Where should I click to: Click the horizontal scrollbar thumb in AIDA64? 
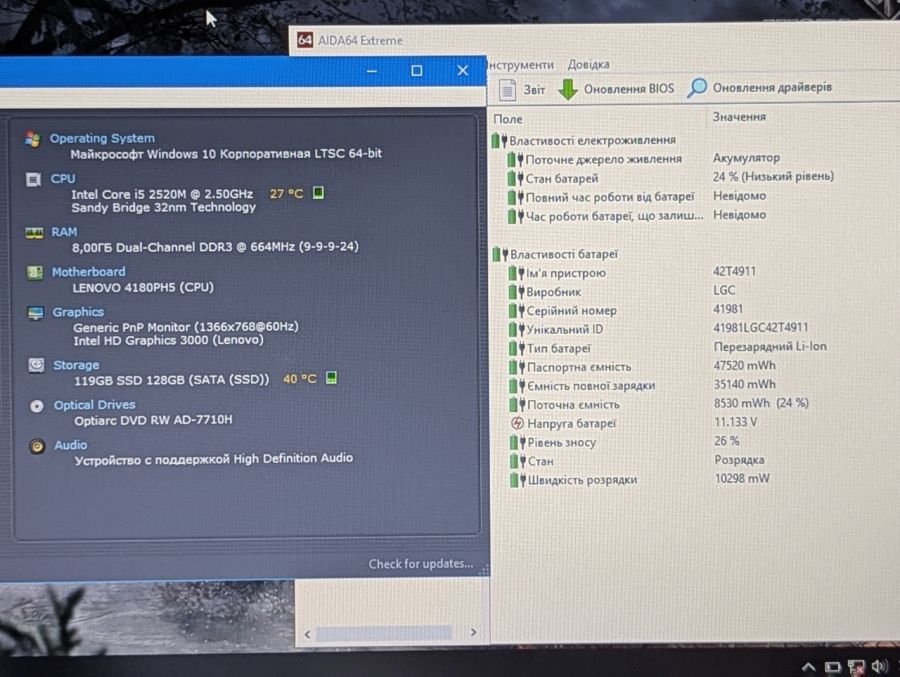click(x=384, y=633)
